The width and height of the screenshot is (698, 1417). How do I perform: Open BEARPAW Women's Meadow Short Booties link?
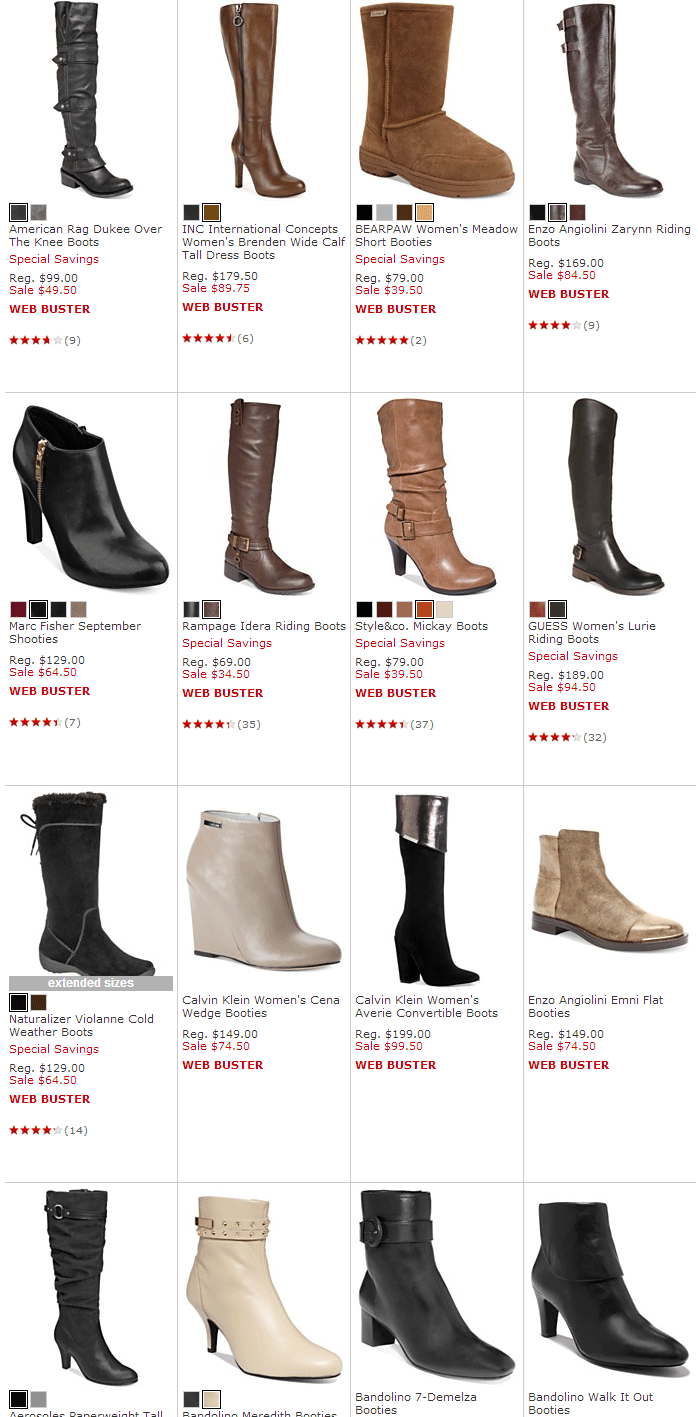click(x=436, y=236)
